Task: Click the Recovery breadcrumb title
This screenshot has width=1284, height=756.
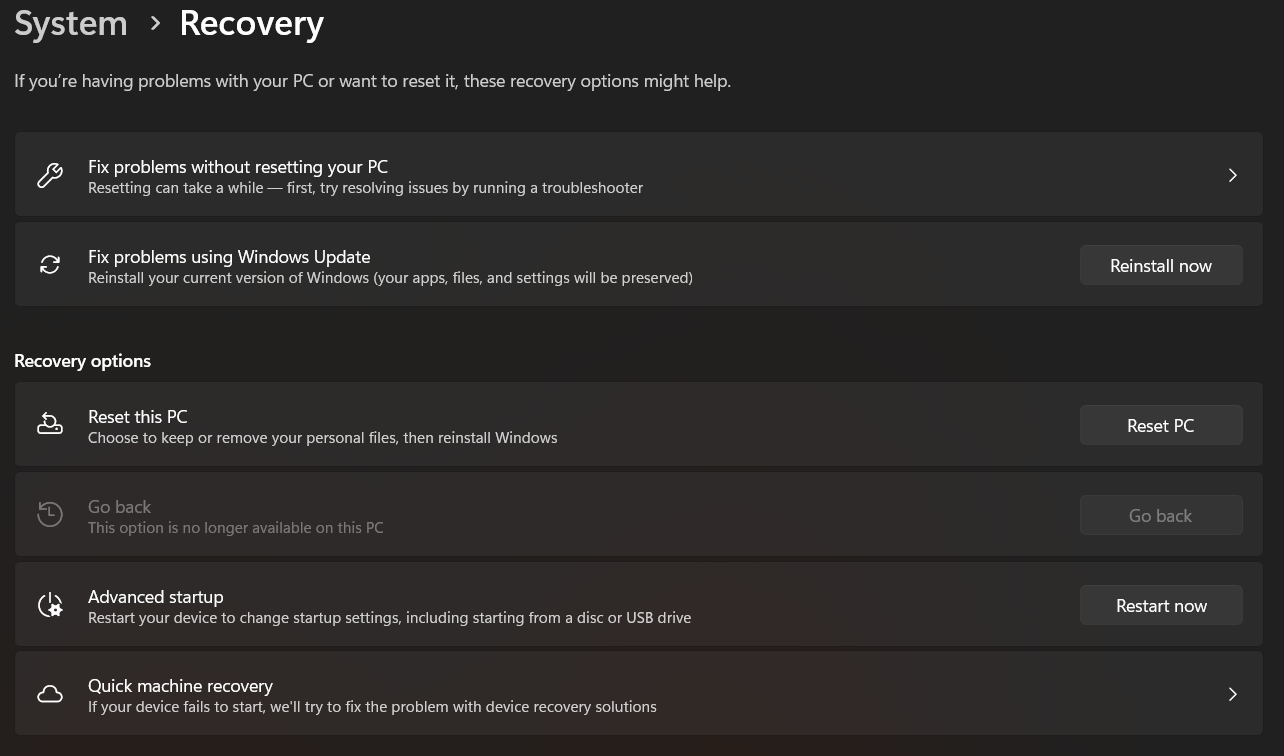Action: pos(251,24)
